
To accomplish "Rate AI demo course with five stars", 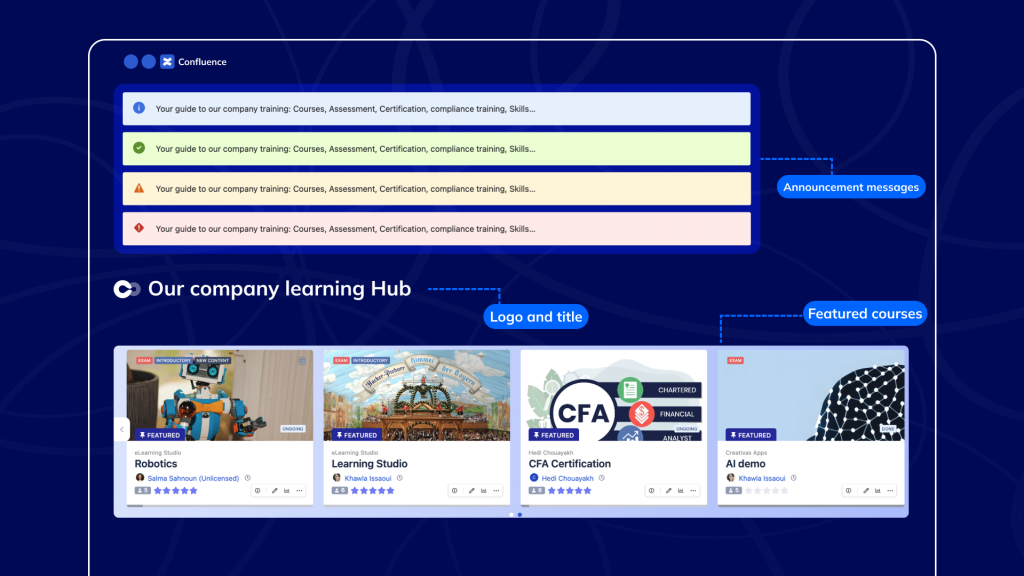I will point(784,491).
